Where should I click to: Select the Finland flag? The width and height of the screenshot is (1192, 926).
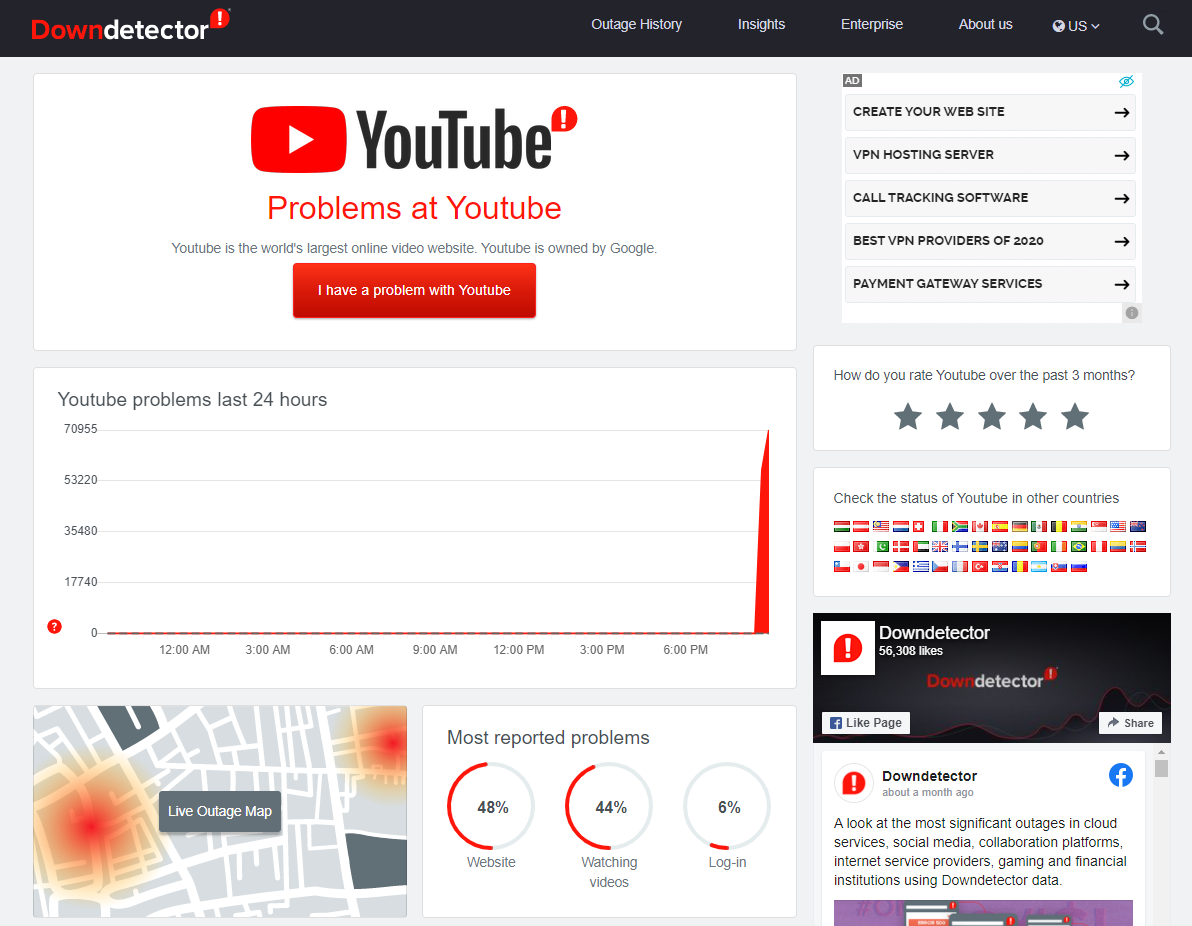click(960, 547)
